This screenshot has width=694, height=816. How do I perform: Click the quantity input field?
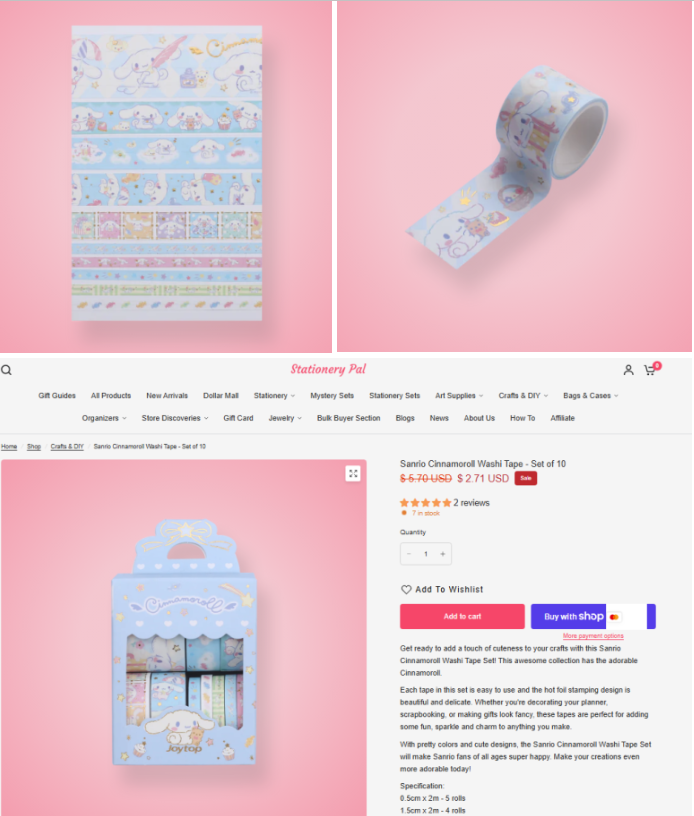[426, 554]
